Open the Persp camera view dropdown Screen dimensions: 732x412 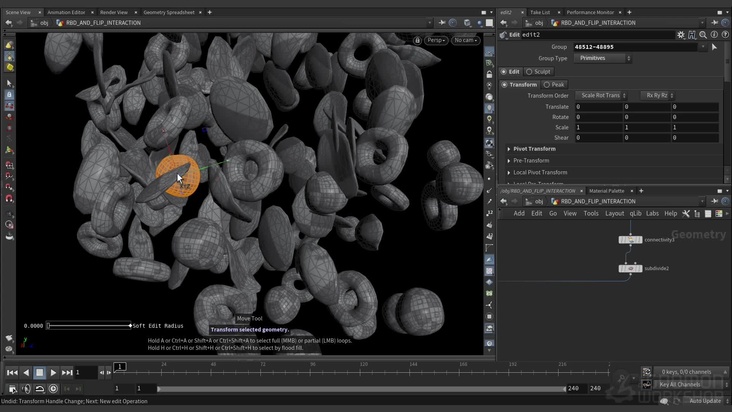point(436,40)
